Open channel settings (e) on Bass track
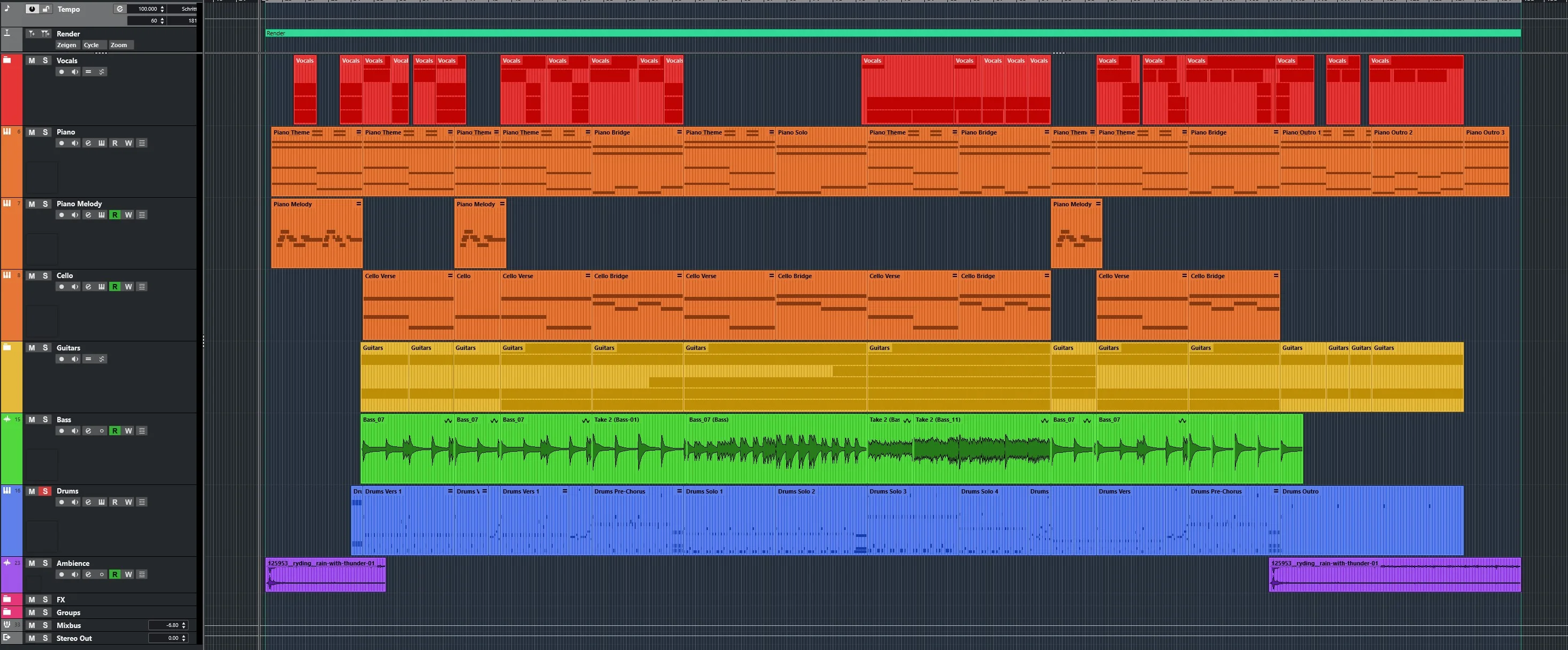1568x650 pixels. [88, 431]
